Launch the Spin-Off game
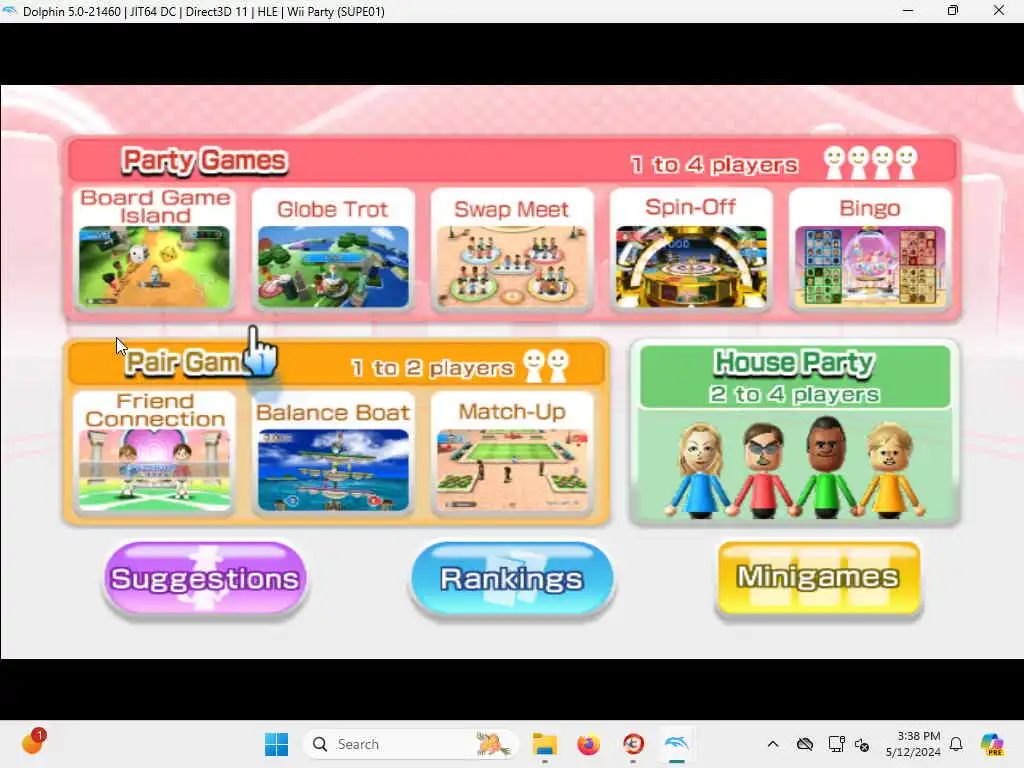1024x768 pixels. (x=691, y=249)
